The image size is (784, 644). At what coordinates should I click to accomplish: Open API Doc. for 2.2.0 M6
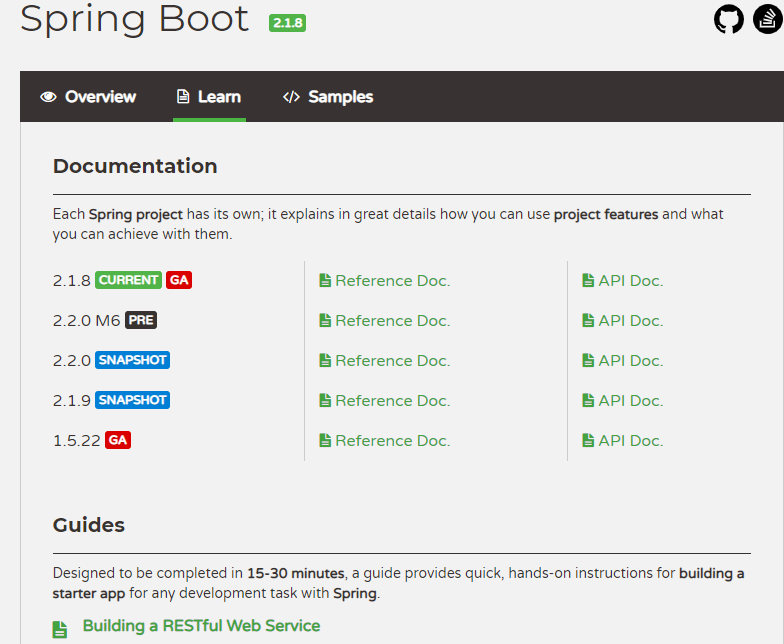(622, 320)
